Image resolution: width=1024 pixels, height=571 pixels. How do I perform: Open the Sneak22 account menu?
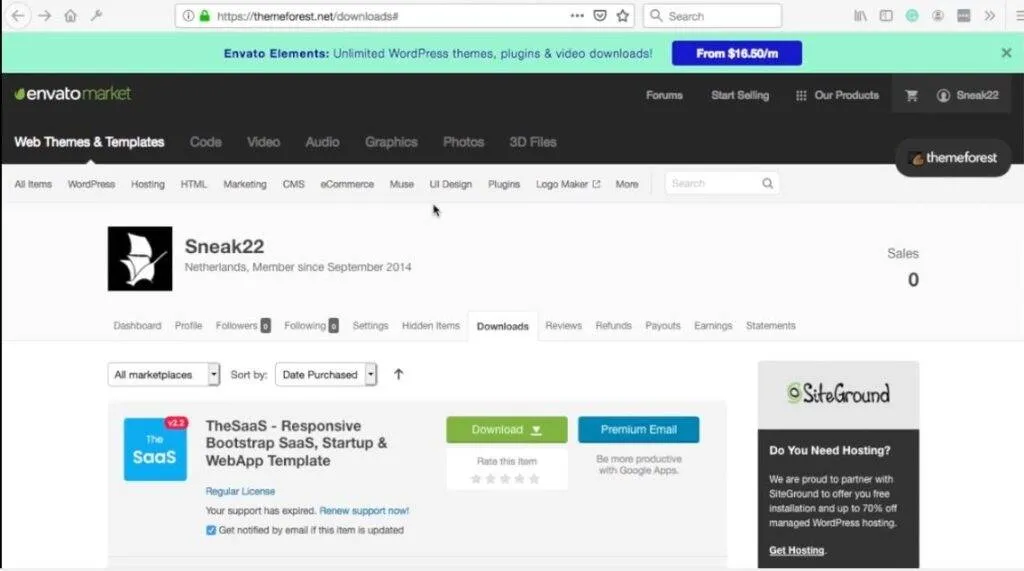point(967,95)
